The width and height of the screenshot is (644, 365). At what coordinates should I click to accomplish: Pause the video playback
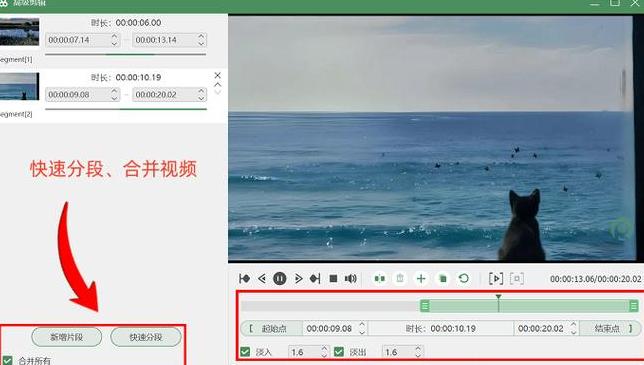tap(280, 279)
